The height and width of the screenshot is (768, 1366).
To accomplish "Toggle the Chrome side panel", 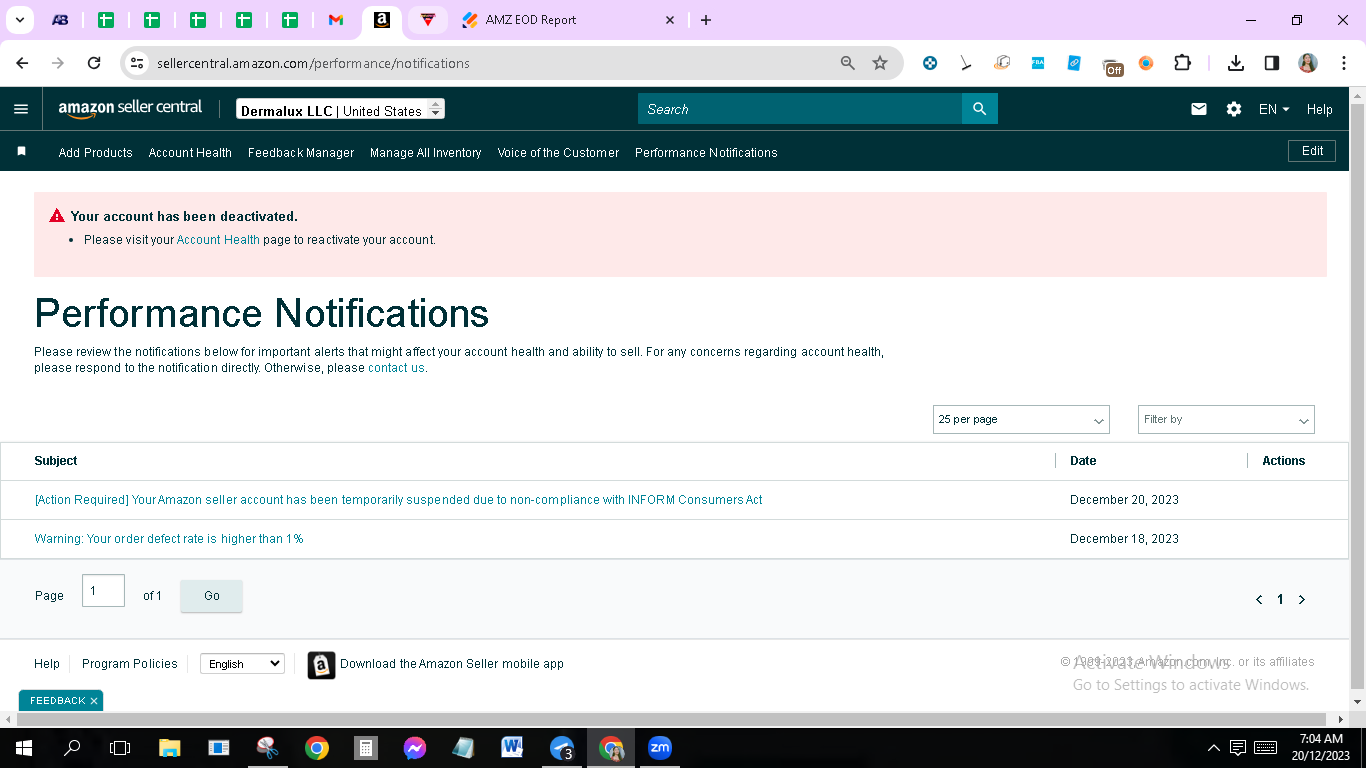I will [x=1272, y=63].
